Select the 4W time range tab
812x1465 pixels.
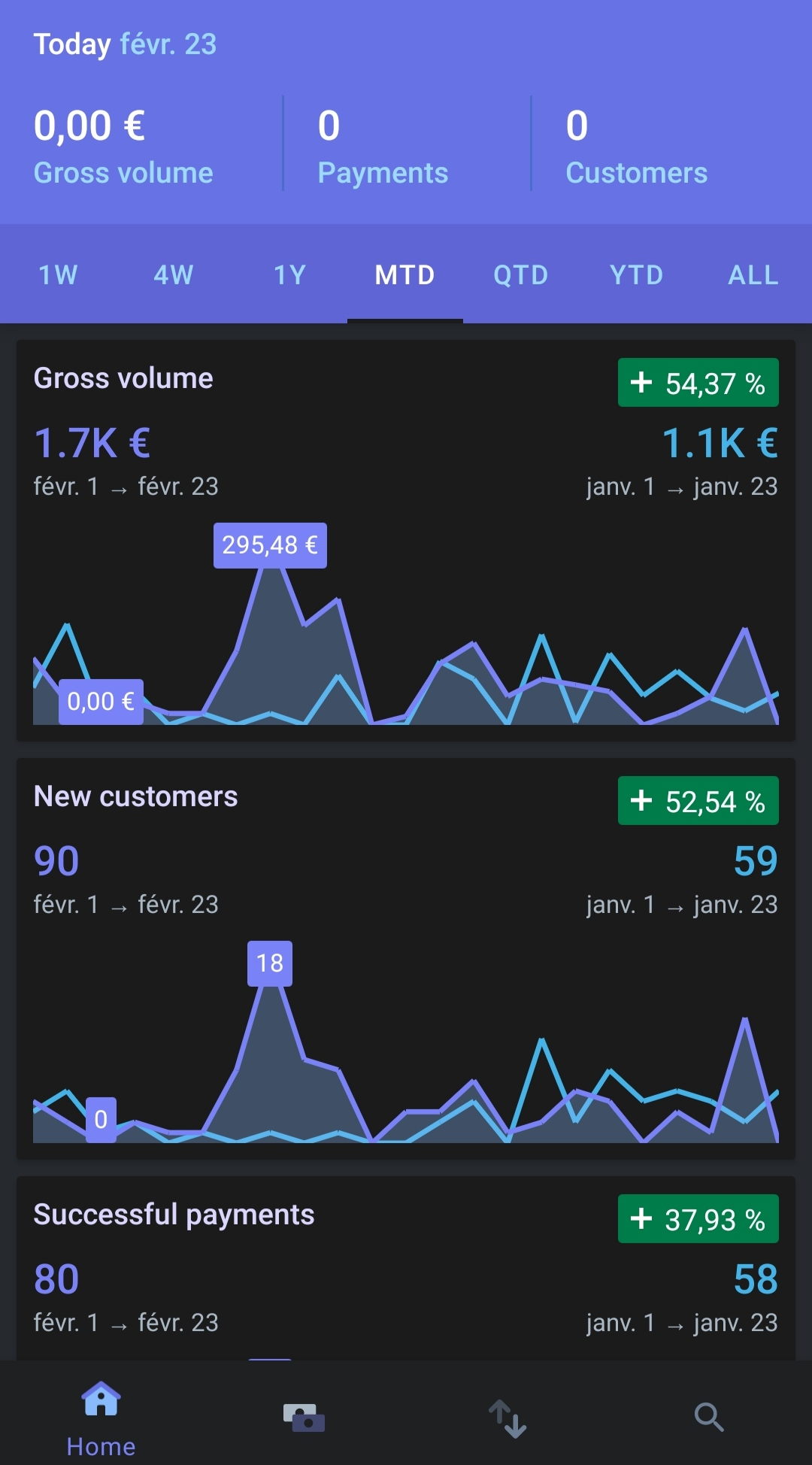coord(174,274)
